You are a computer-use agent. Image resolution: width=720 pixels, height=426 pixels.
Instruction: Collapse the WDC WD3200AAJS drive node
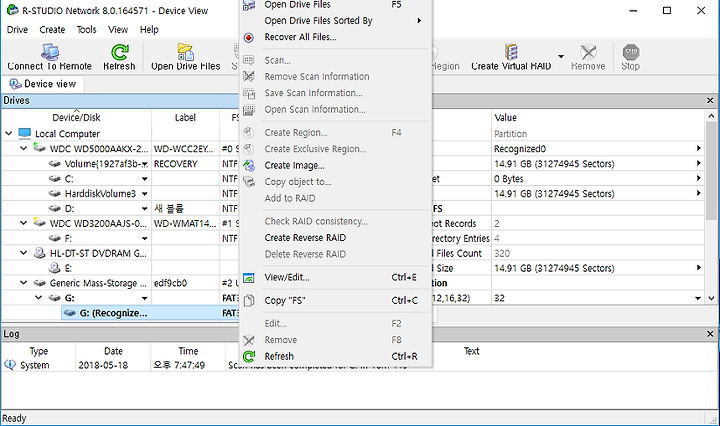pyautogui.click(x=24, y=223)
